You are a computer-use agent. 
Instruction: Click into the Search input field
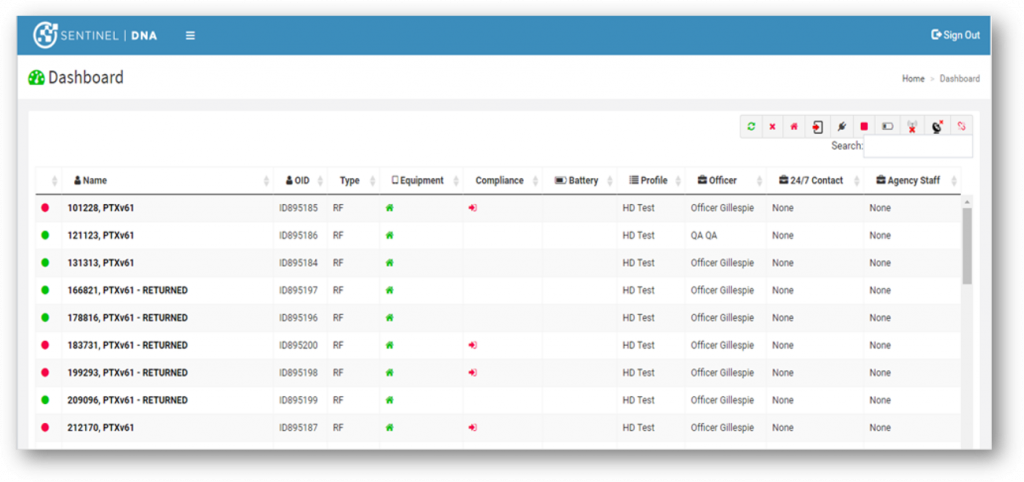pyautogui.click(x=918, y=146)
